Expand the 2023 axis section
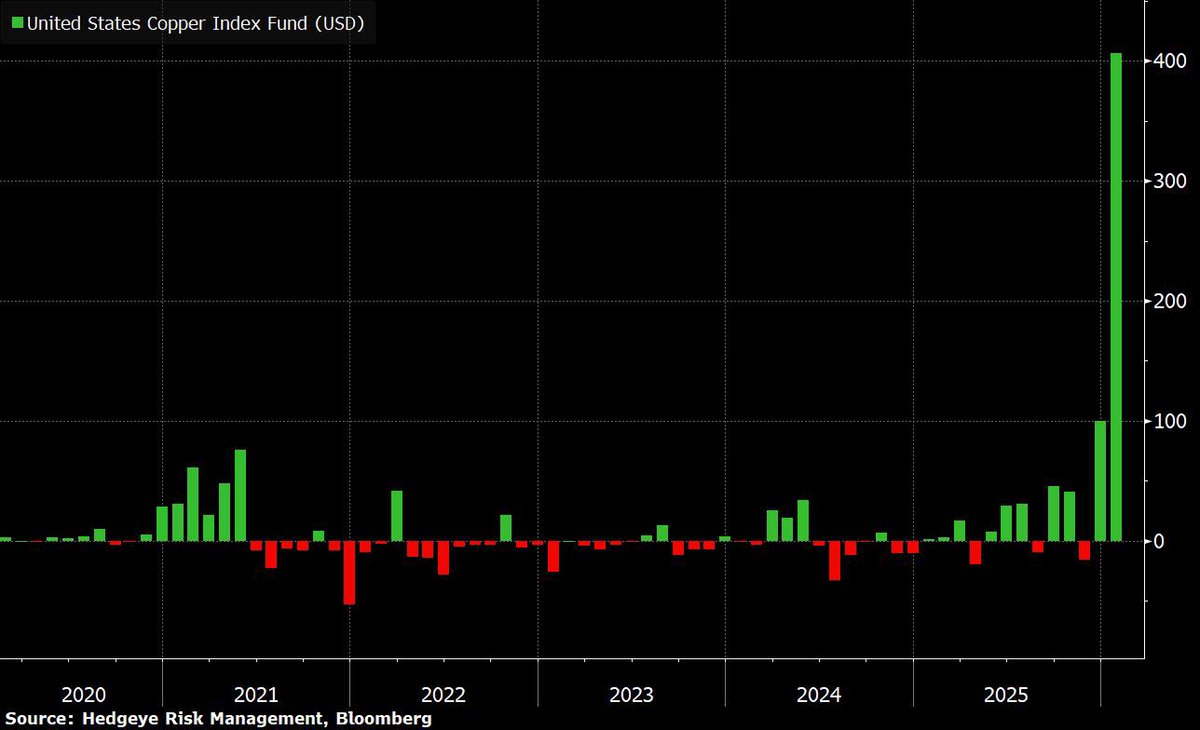The height and width of the screenshot is (730, 1200). pos(633,694)
